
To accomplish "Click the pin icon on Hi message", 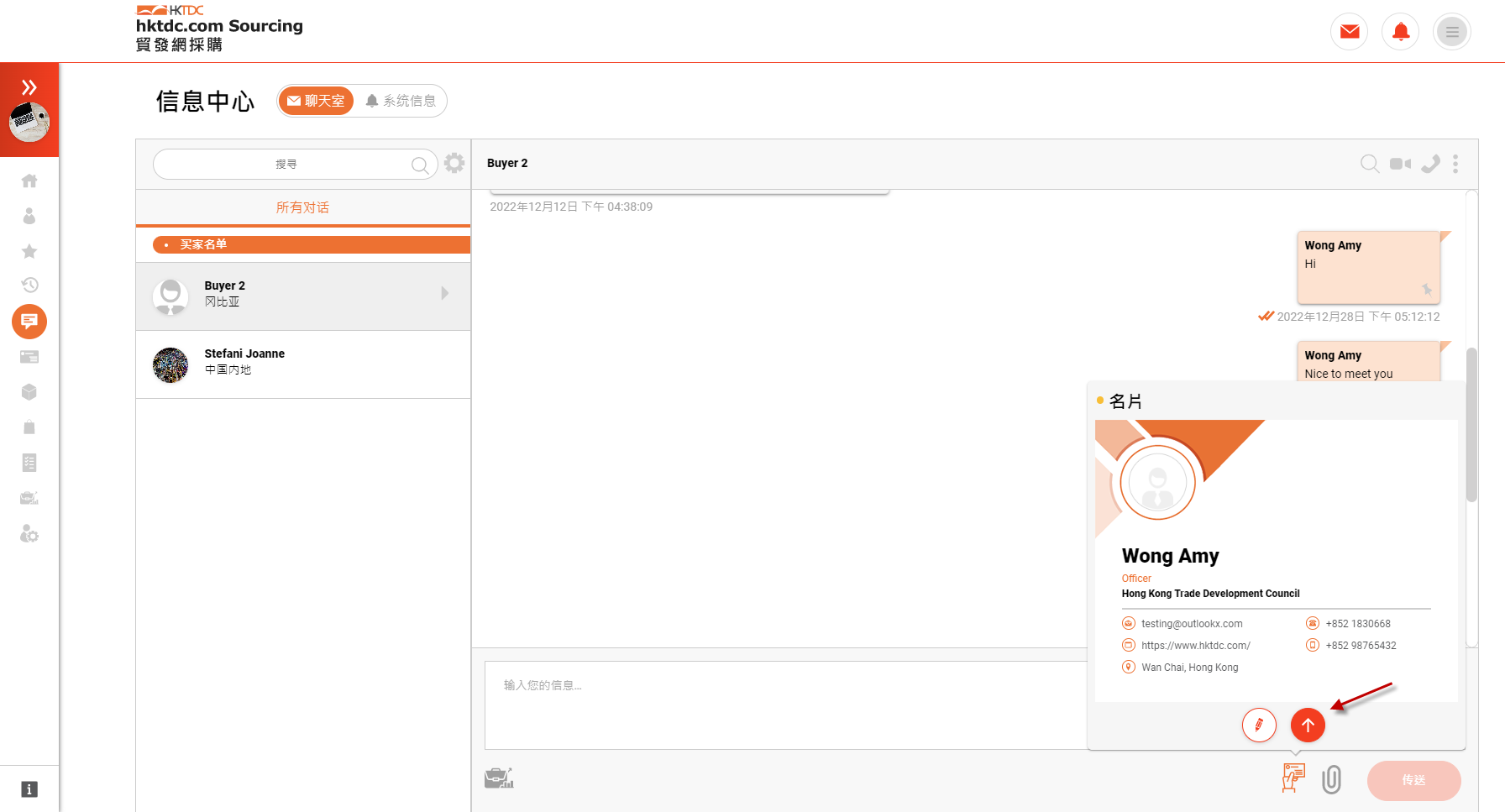I will click(x=1427, y=290).
